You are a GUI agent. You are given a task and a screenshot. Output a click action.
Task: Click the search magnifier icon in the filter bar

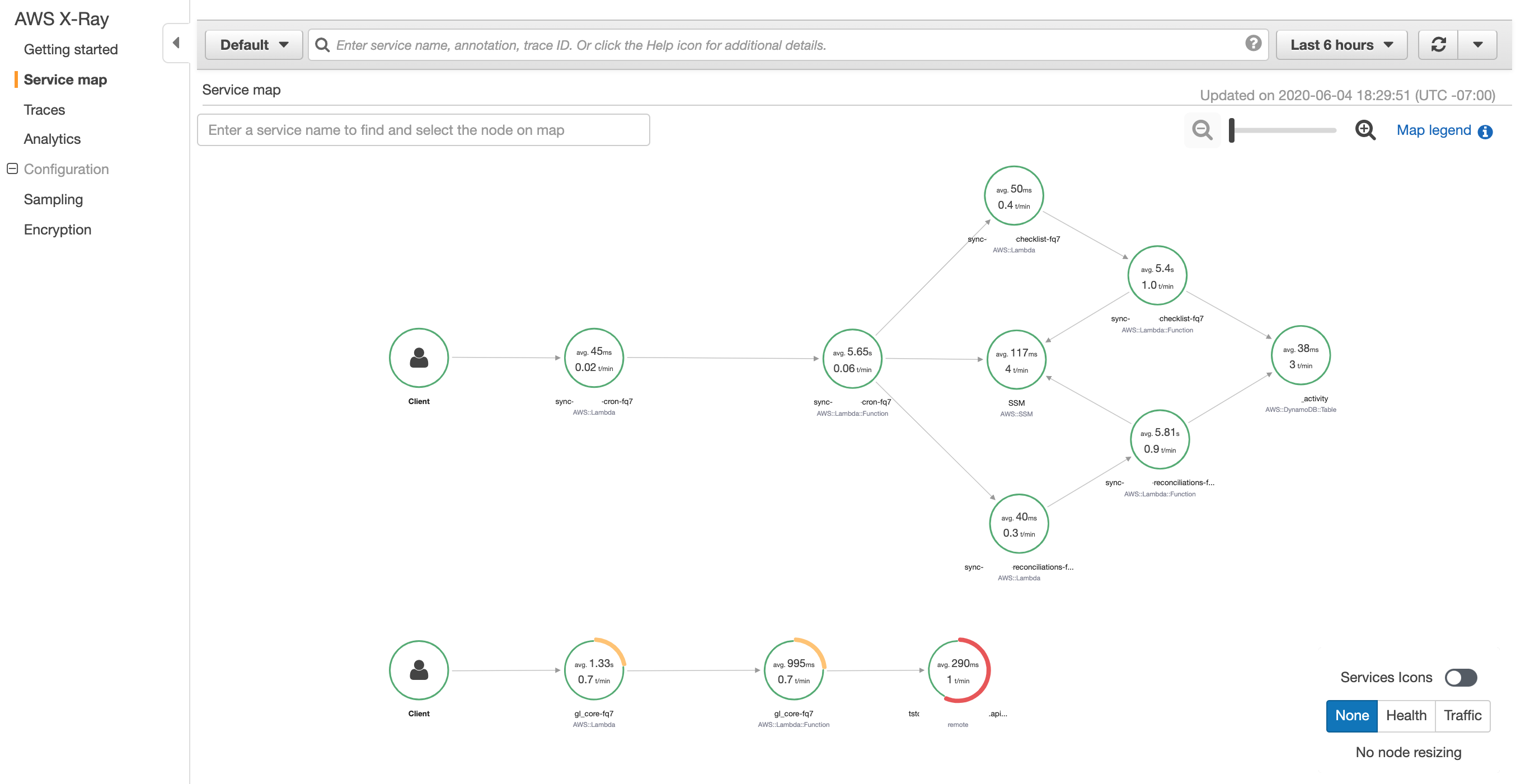click(x=322, y=45)
